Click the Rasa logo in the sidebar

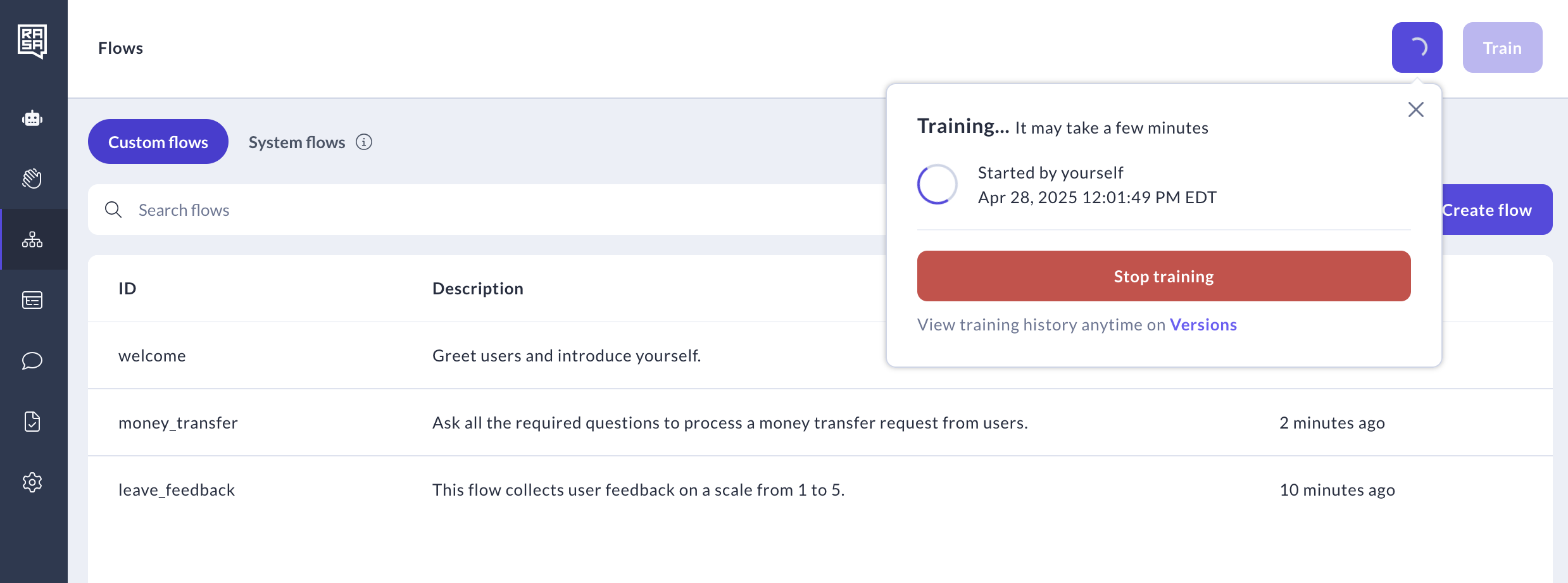coord(32,41)
